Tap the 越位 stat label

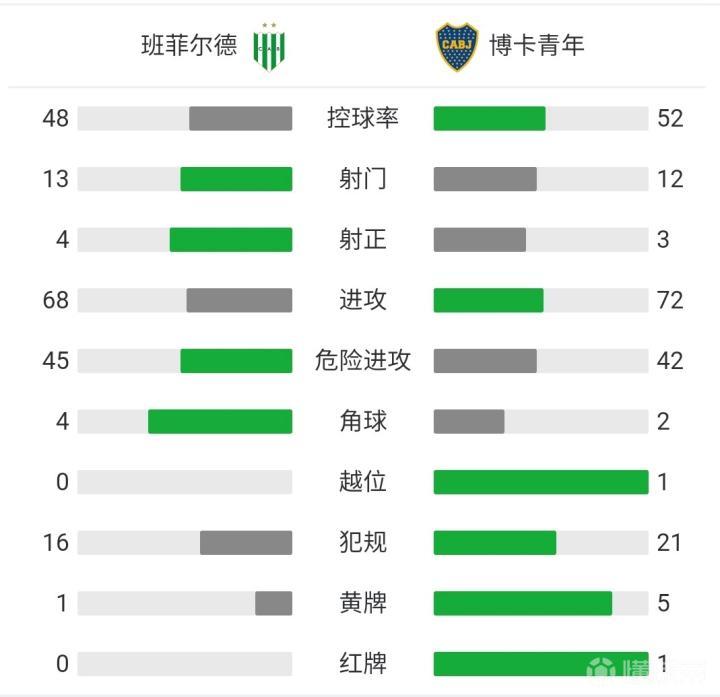point(362,482)
